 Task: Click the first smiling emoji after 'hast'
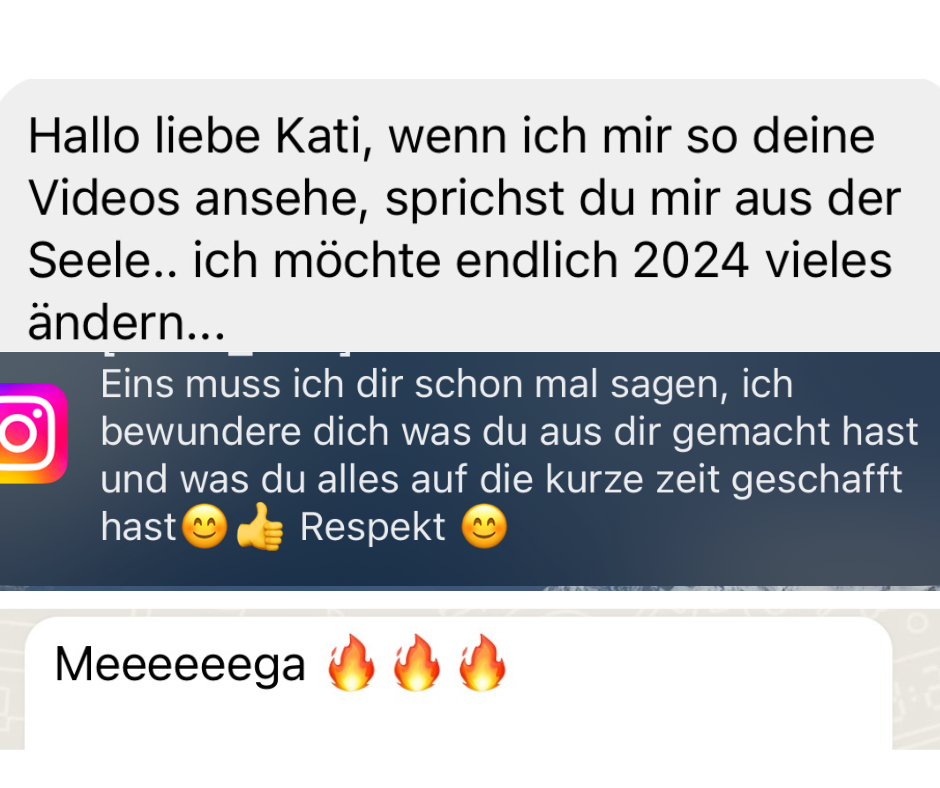pyautogui.click(x=204, y=527)
